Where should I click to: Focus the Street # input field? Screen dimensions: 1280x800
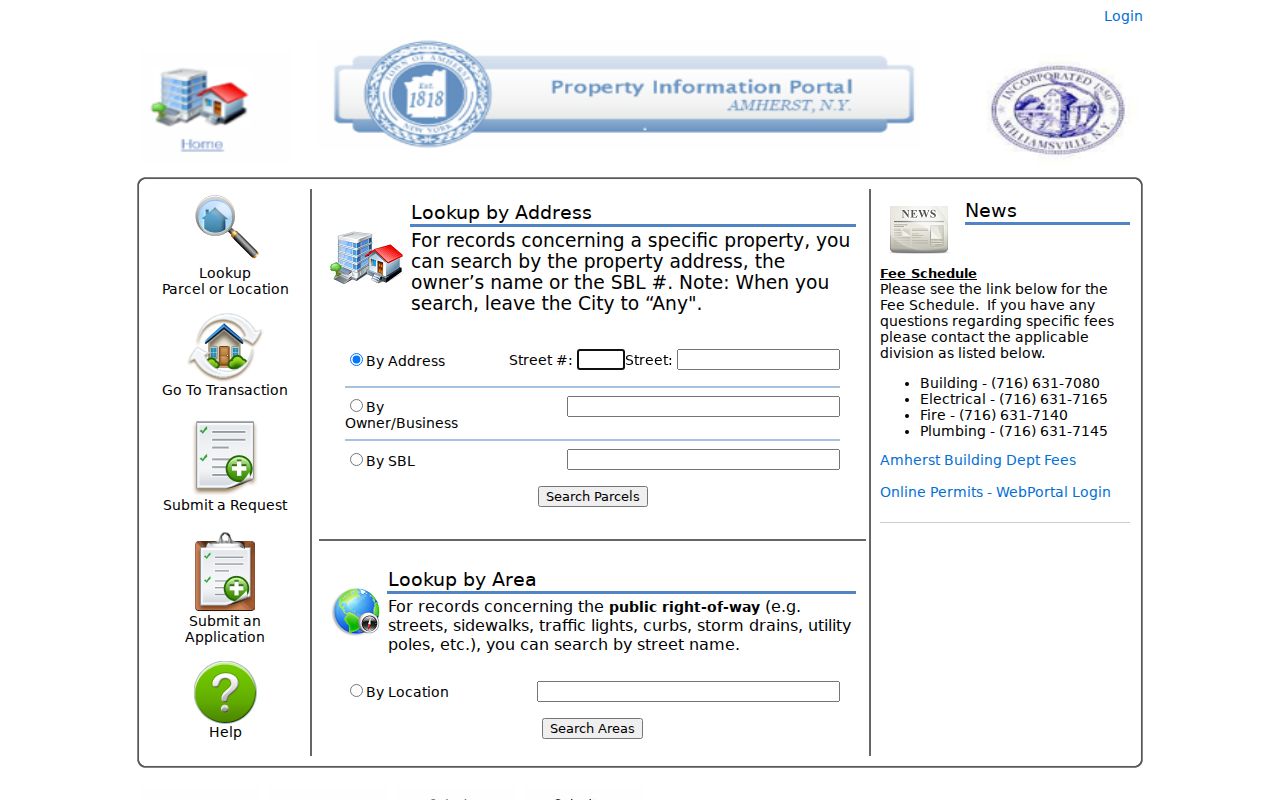tap(601, 359)
